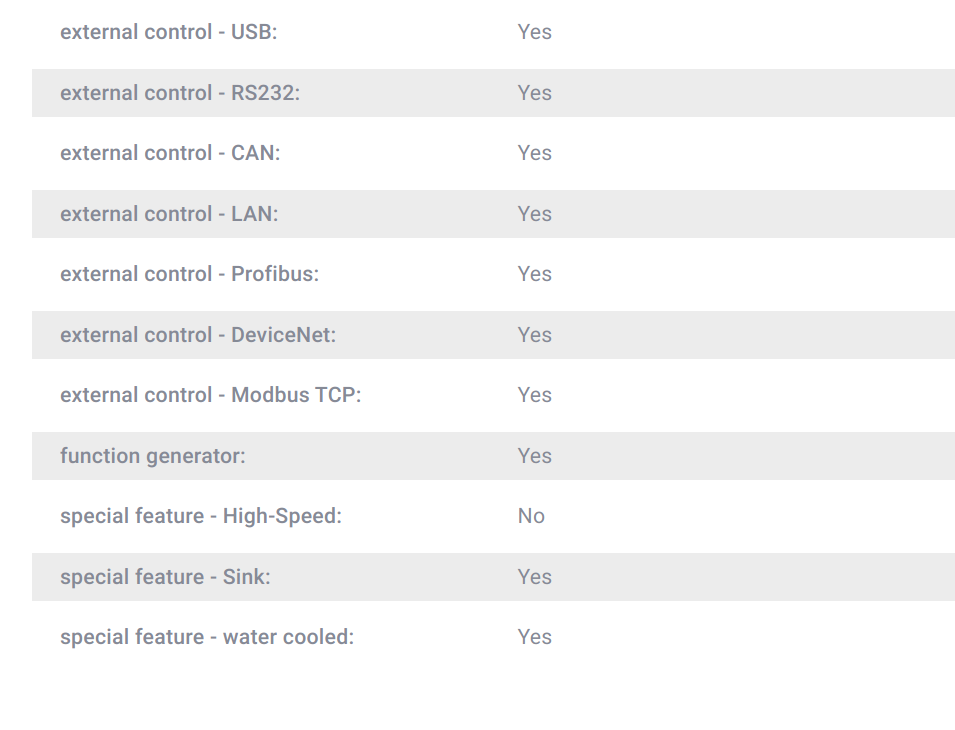Screen dimensions: 955x730
Task: Select the No value for High-Speed
Action: click(x=531, y=516)
